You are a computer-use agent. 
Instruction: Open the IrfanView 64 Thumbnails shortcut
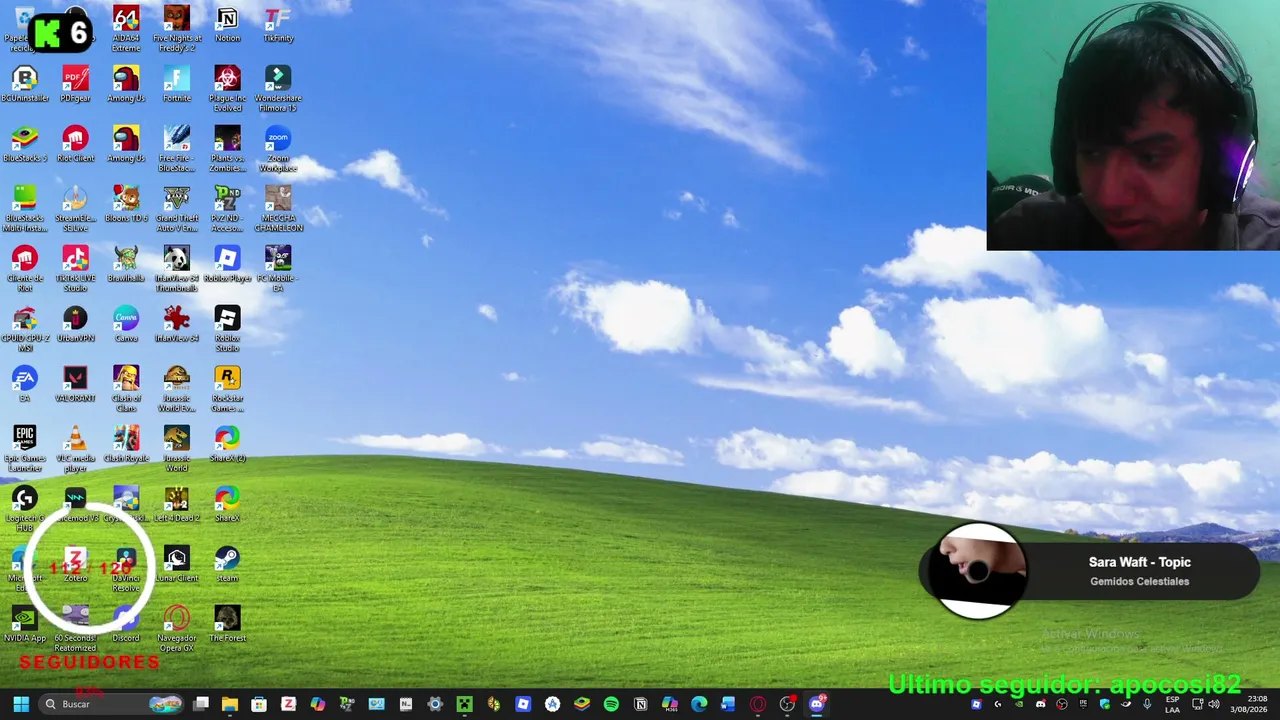[x=177, y=269]
